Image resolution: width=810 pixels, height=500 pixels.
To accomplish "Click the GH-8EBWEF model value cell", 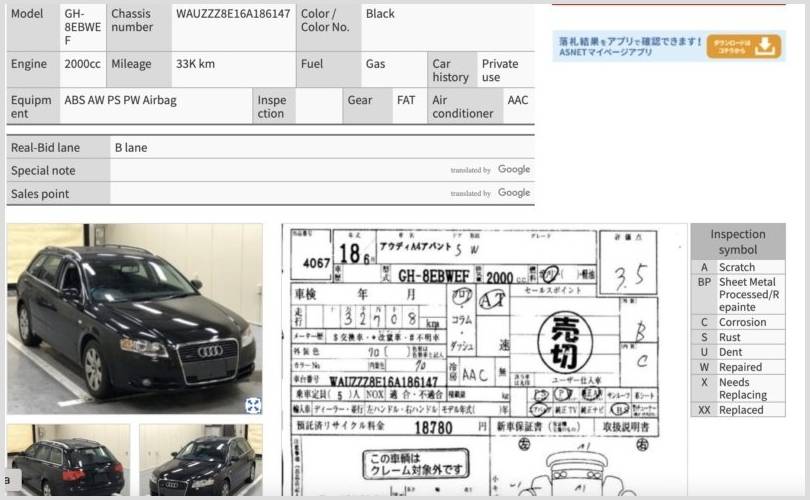I will click(x=82, y=28).
